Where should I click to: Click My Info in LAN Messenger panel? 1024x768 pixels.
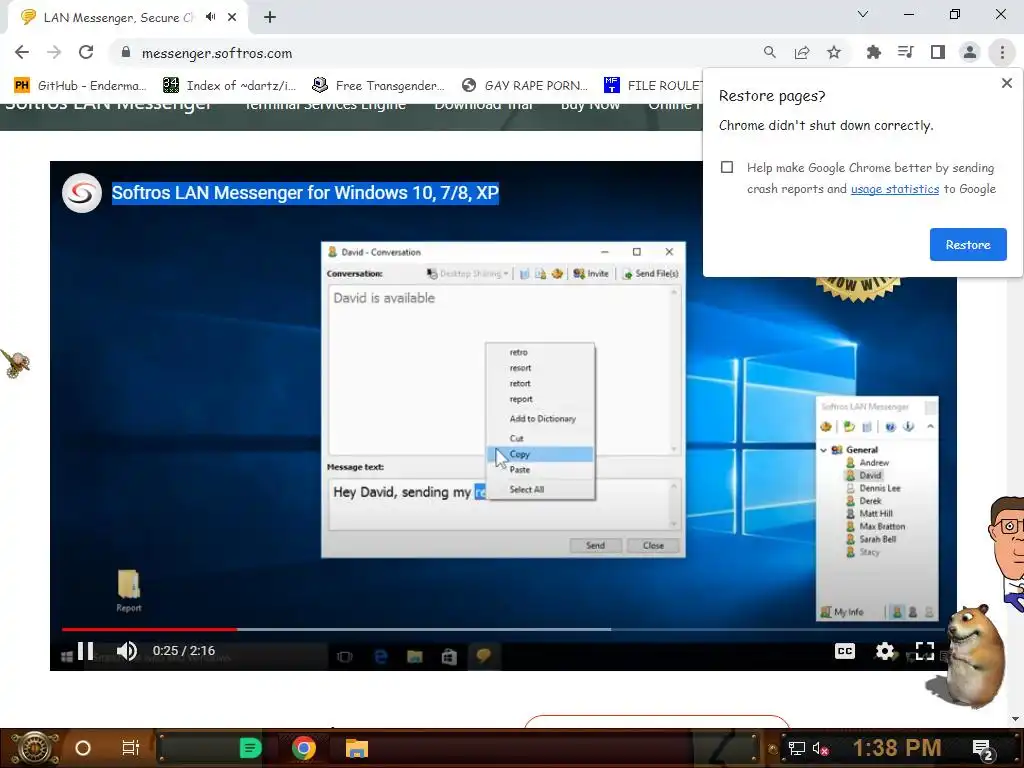(x=842, y=612)
